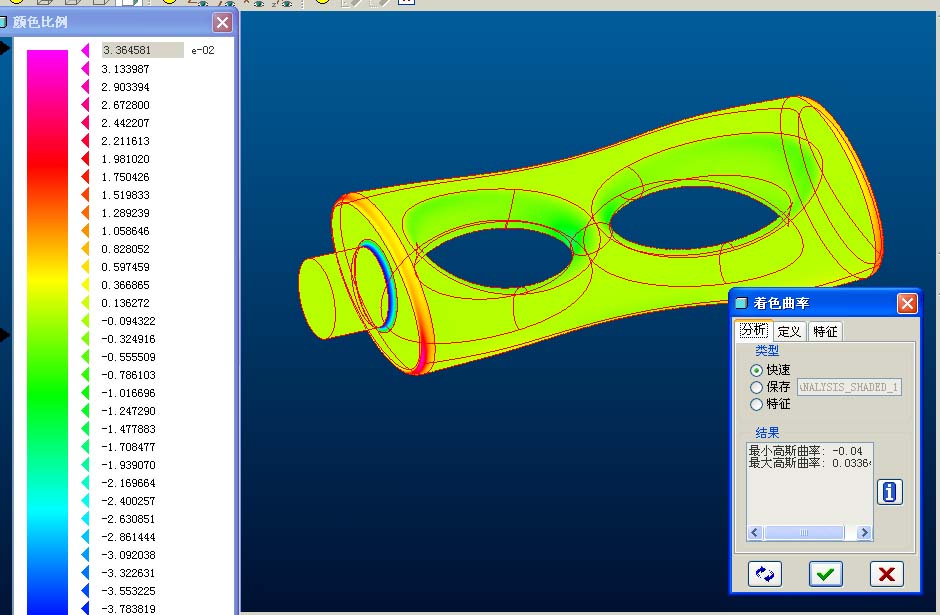
Task: Select the cyan marker beside -2.400257
Action: [x=85, y=501]
